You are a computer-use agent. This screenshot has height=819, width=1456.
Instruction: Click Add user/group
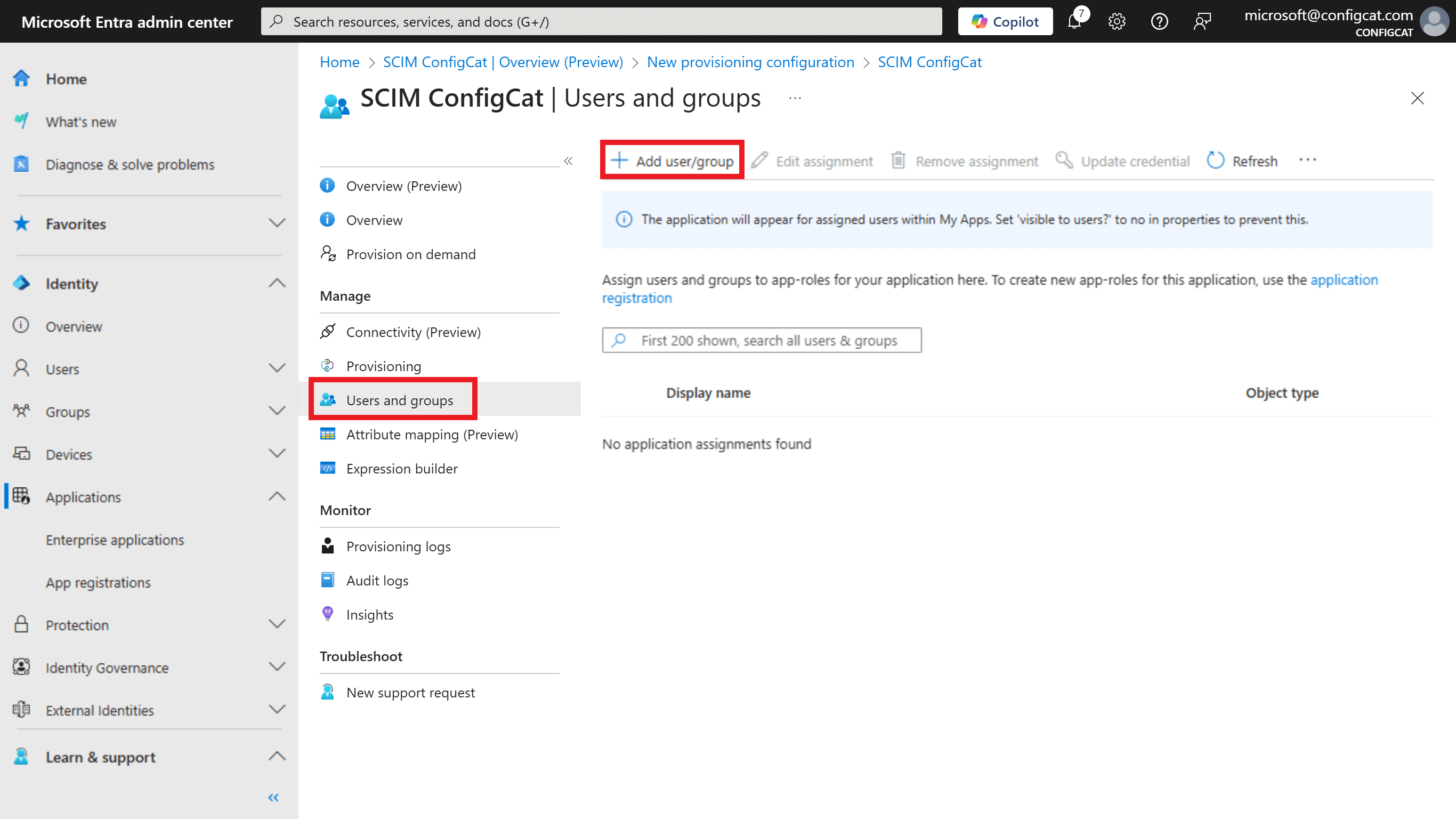[x=672, y=160]
